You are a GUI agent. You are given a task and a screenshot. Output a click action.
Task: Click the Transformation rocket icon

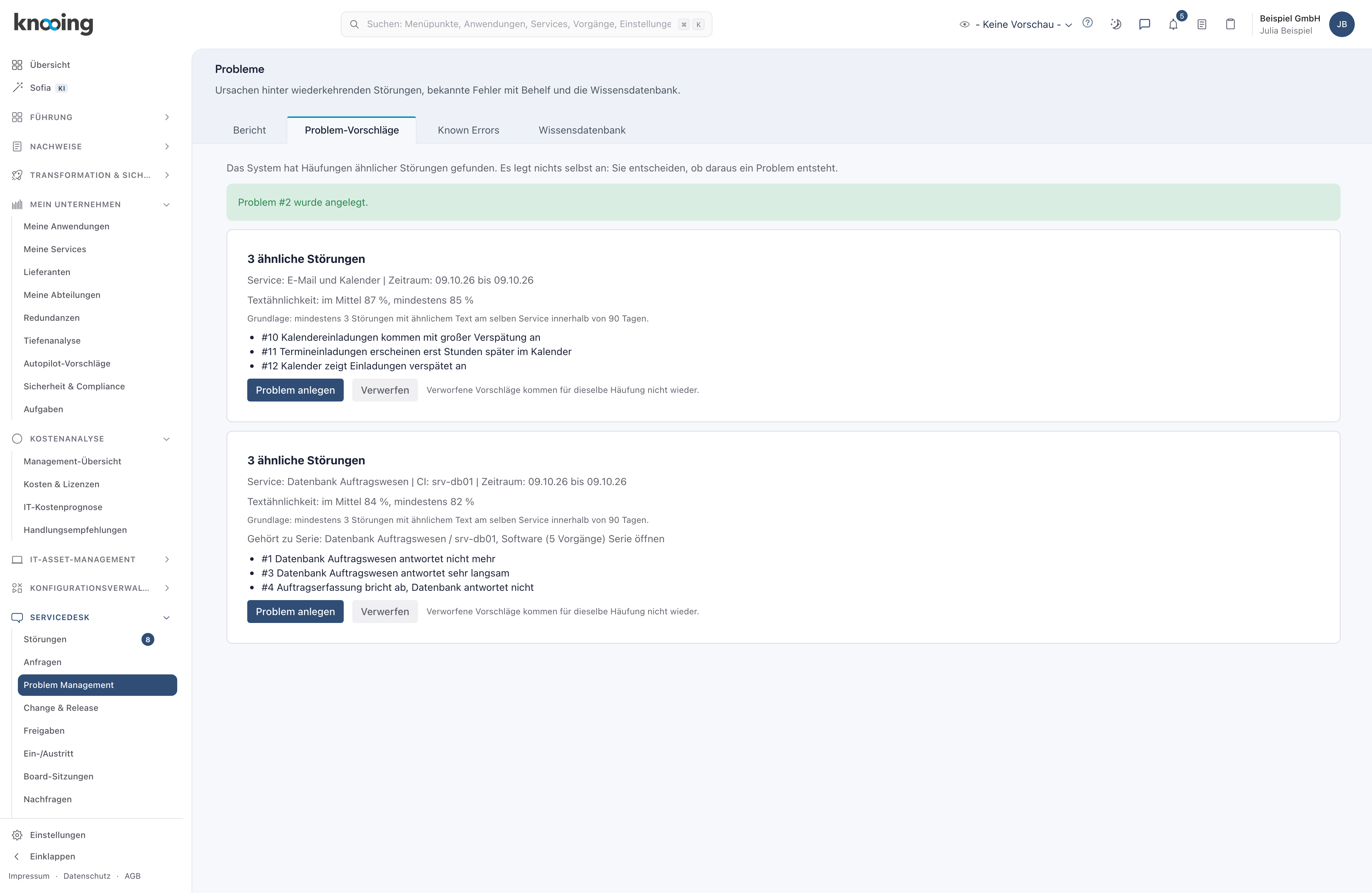click(x=17, y=175)
